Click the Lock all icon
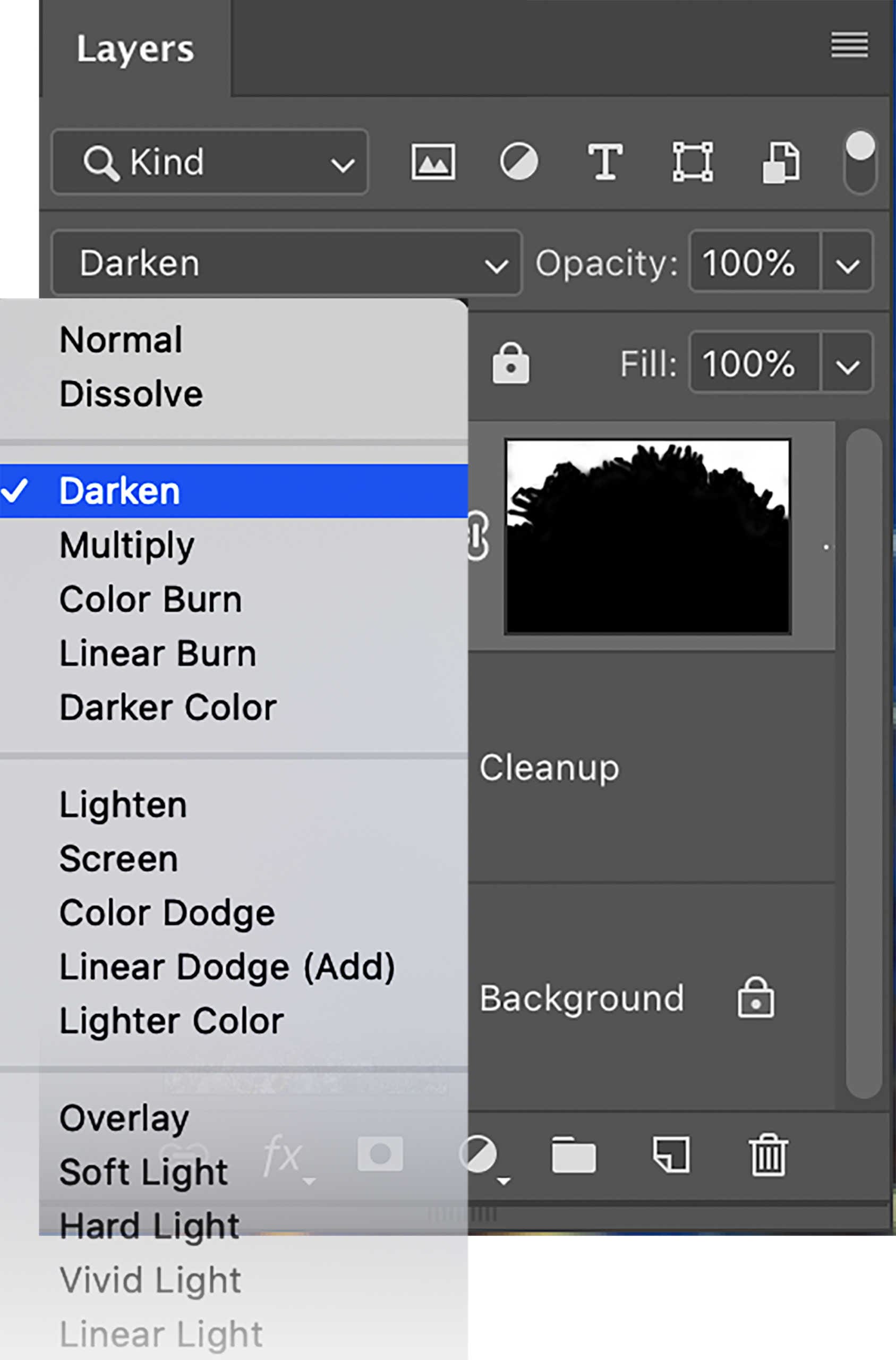896x1360 pixels. 510,363
